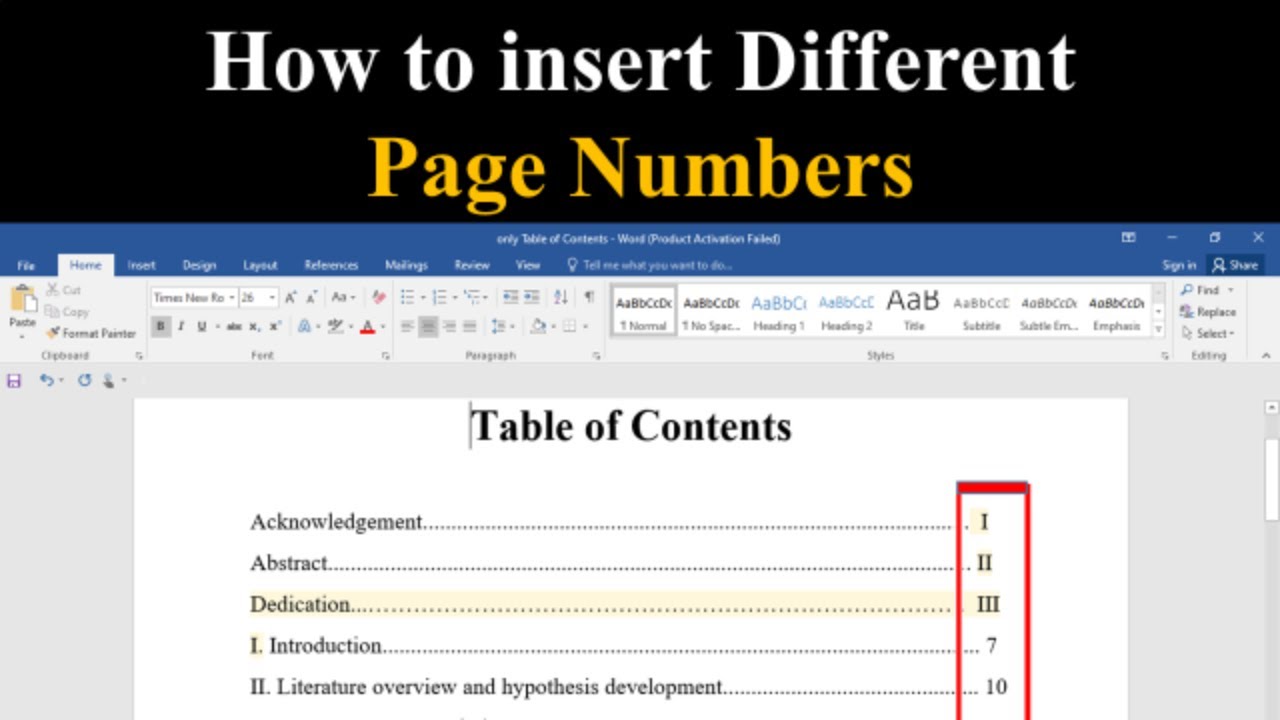Image resolution: width=1280 pixels, height=720 pixels.
Task: Click the numbered list icon
Action: pyautogui.click(x=438, y=297)
